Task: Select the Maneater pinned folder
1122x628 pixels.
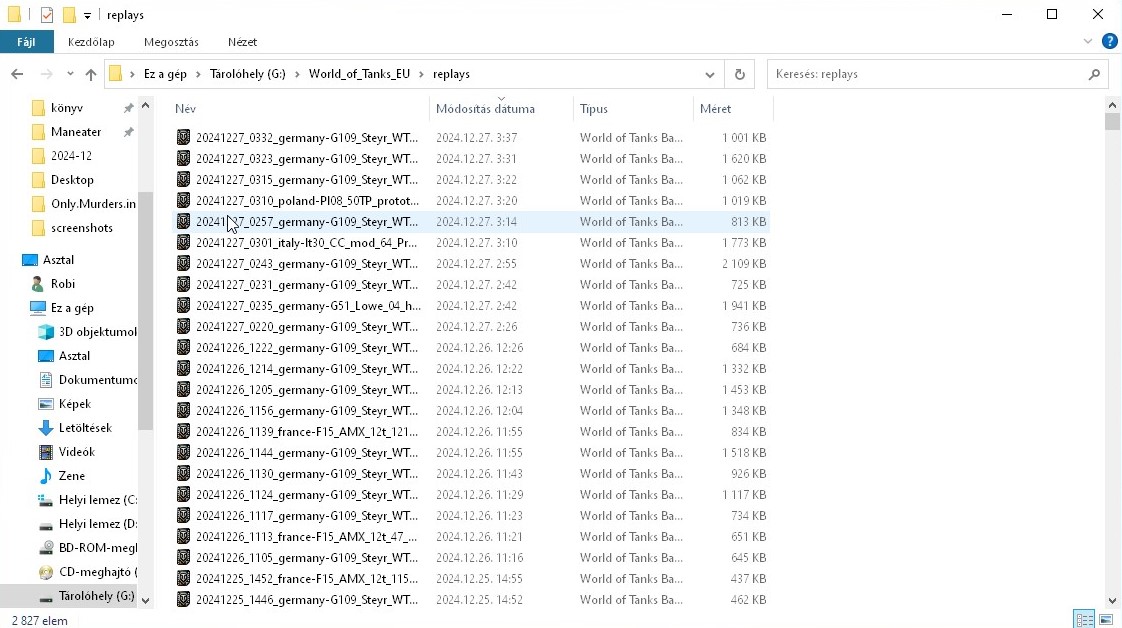Action: [76, 132]
